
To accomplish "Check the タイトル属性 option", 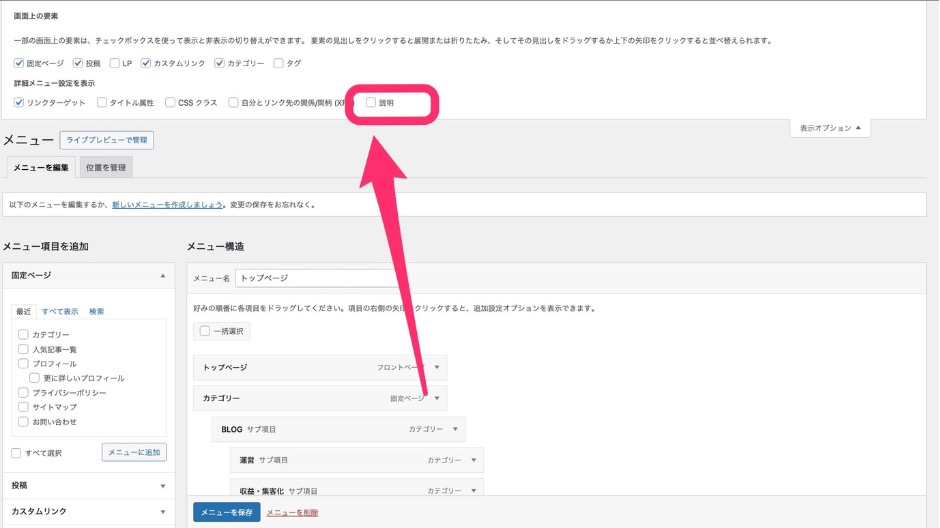I will tap(102, 102).
